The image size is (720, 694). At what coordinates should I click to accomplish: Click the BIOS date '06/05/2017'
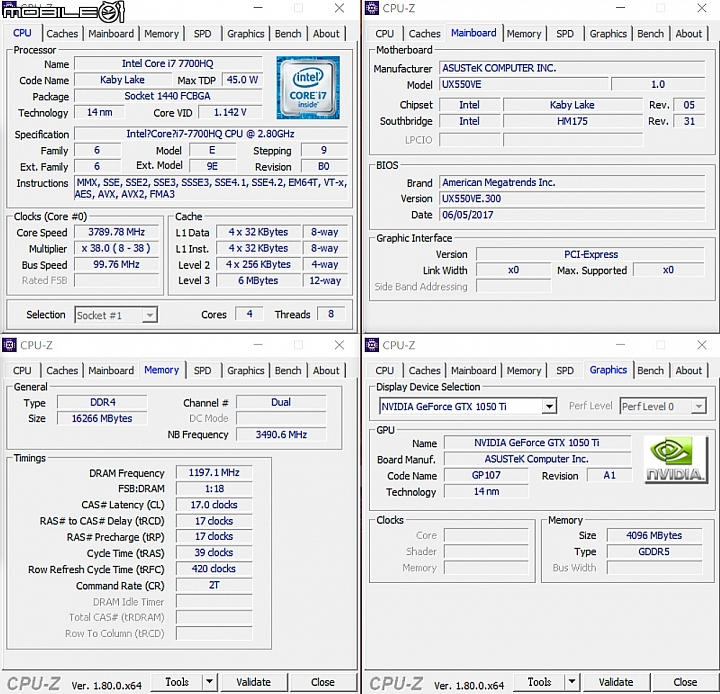tap(572, 214)
